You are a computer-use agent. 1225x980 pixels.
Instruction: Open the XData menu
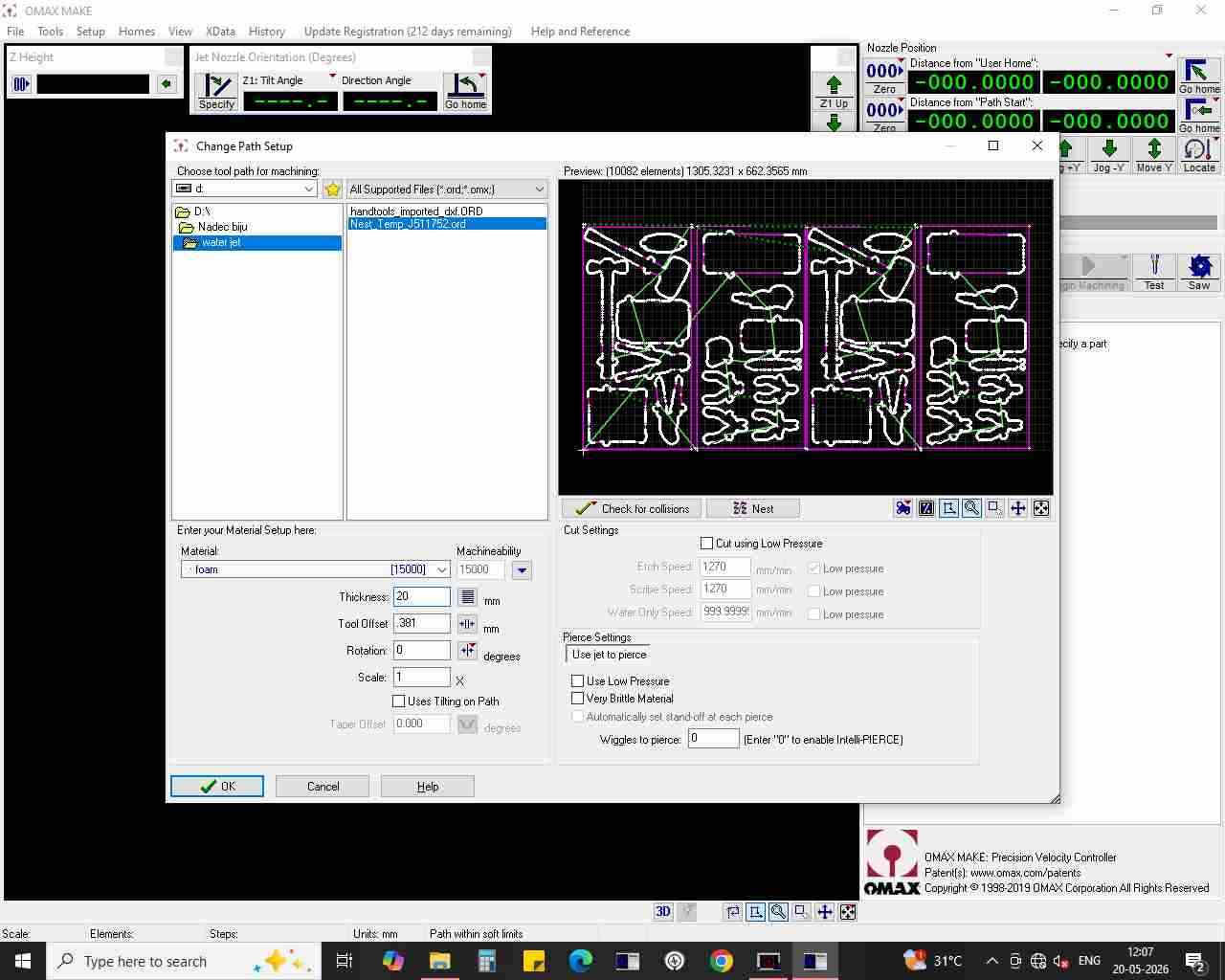tap(220, 32)
